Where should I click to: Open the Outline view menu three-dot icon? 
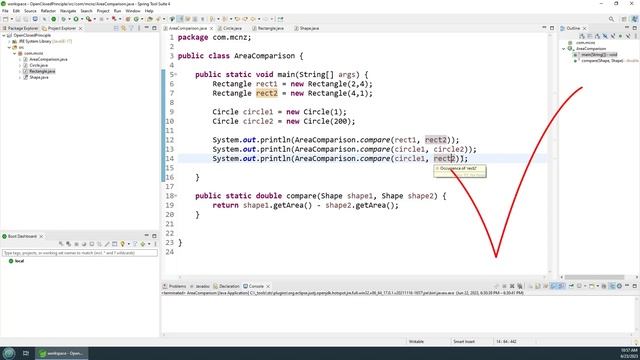click(636, 36)
